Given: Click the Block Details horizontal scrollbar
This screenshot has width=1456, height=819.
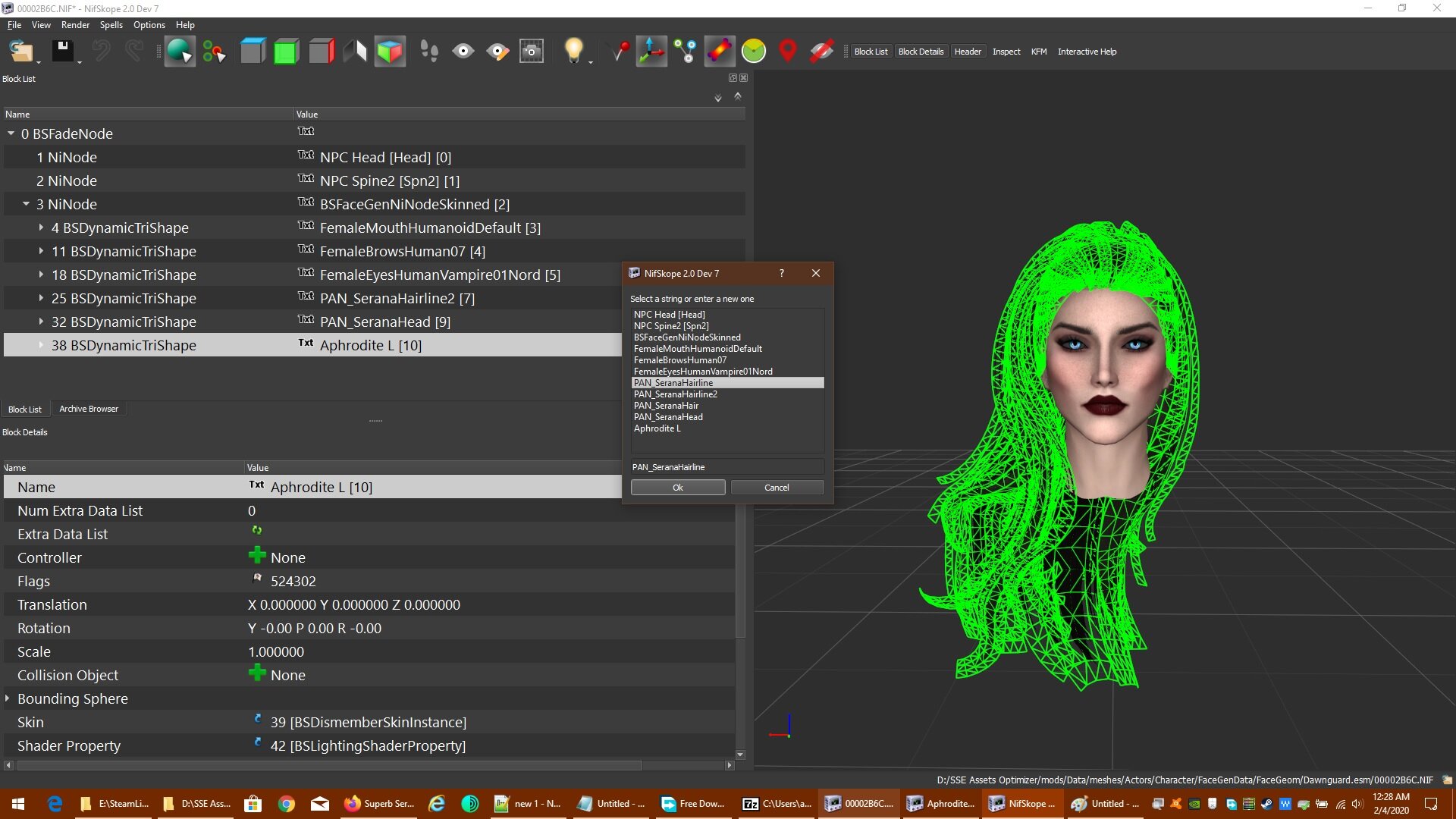Looking at the screenshot, I should (x=331, y=765).
